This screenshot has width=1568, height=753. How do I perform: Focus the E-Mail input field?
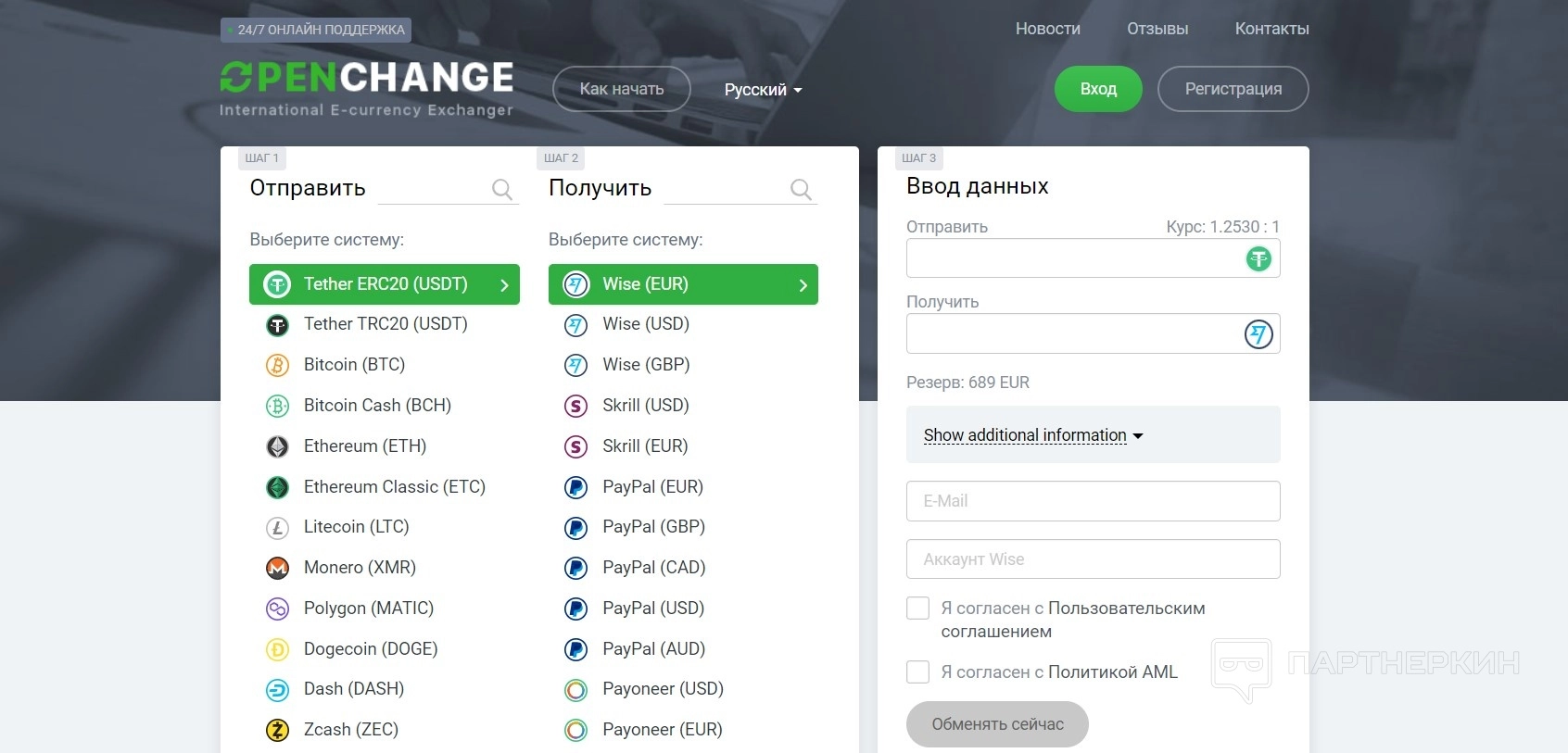click(1094, 501)
